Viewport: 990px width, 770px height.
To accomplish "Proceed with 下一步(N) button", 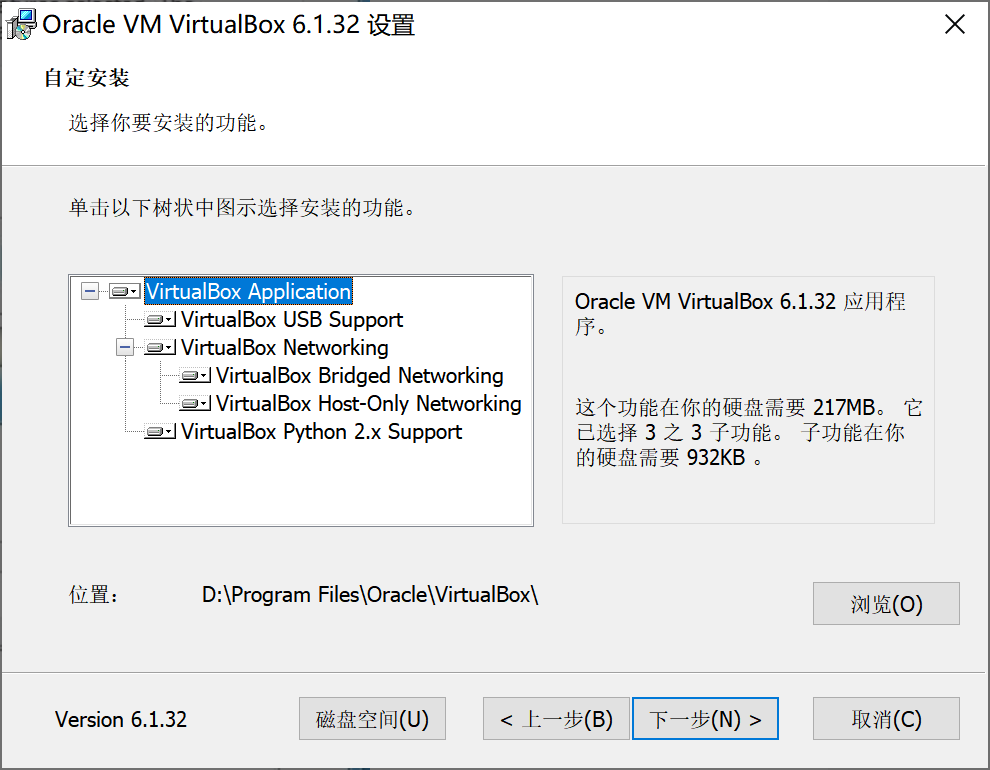I will click(705, 718).
